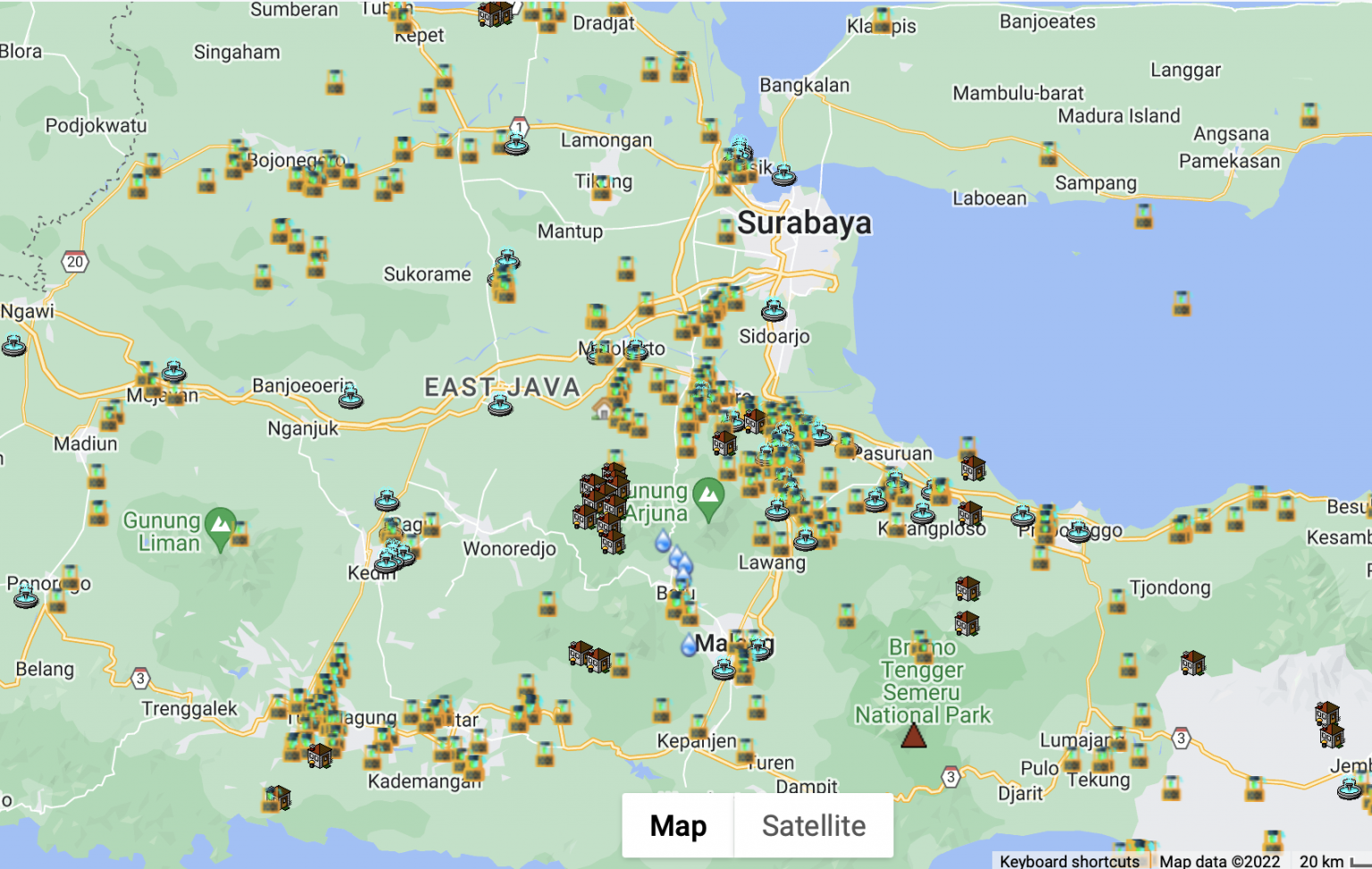This screenshot has height=869, width=1372.
Task: Select the fountain marker at Banjoeoerip
Action: pos(350,397)
